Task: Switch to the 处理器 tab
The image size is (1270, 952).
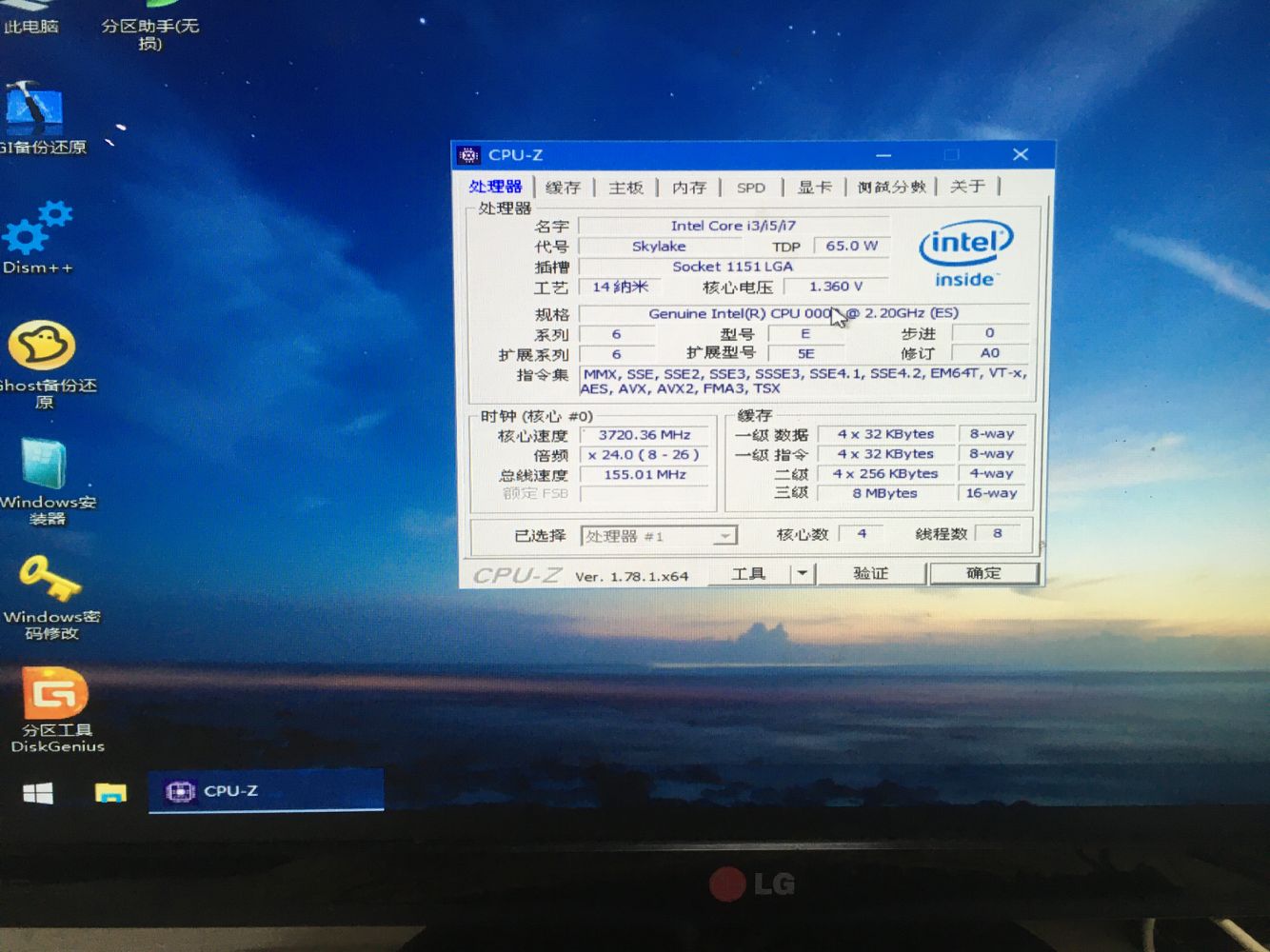Action: click(x=495, y=187)
